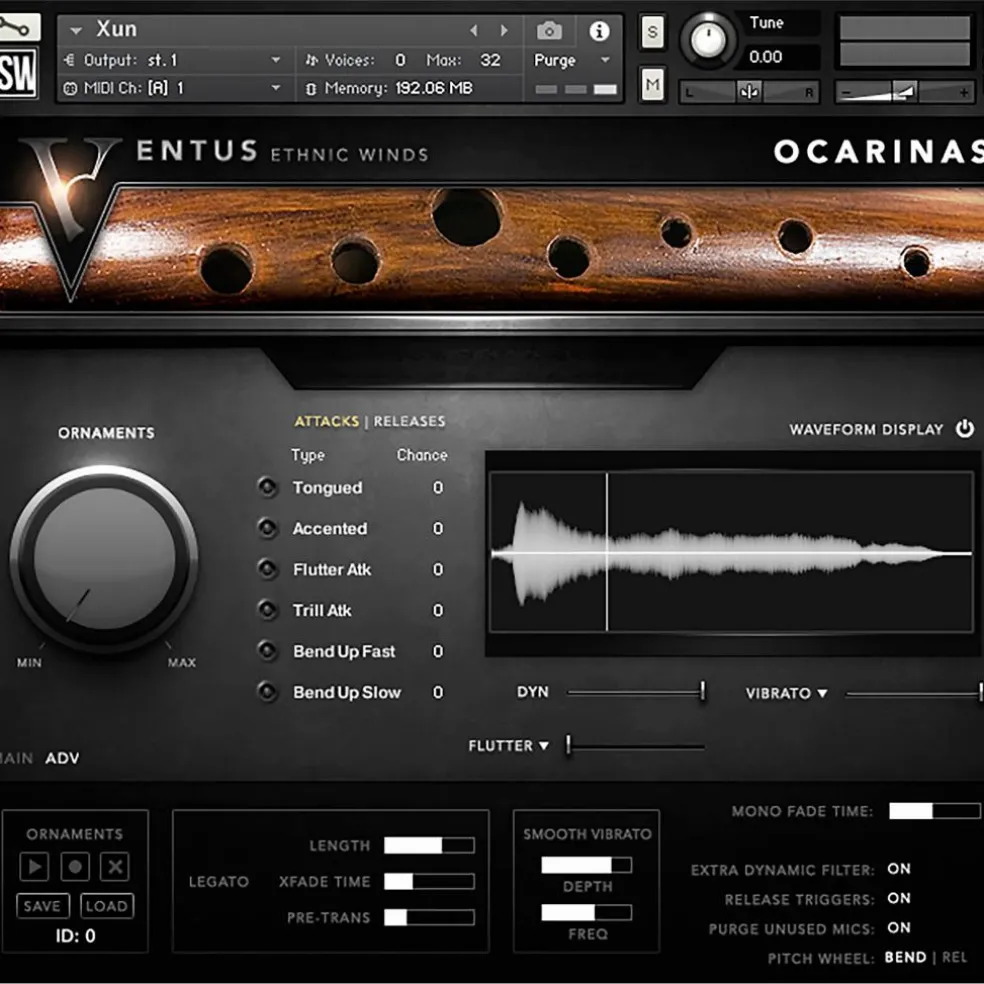Adjust the Legato Length bar
The height and width of the screenshot is (984, 984).
(x=429, y=845)
